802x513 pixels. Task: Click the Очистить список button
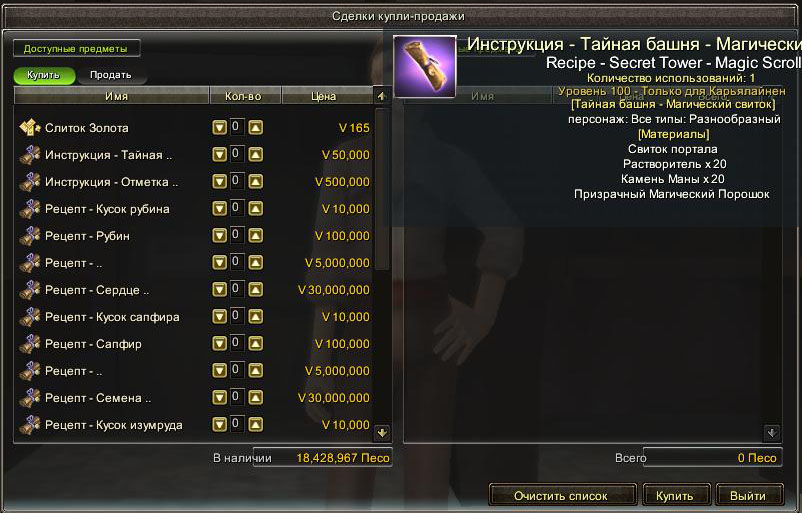(561, 496)
